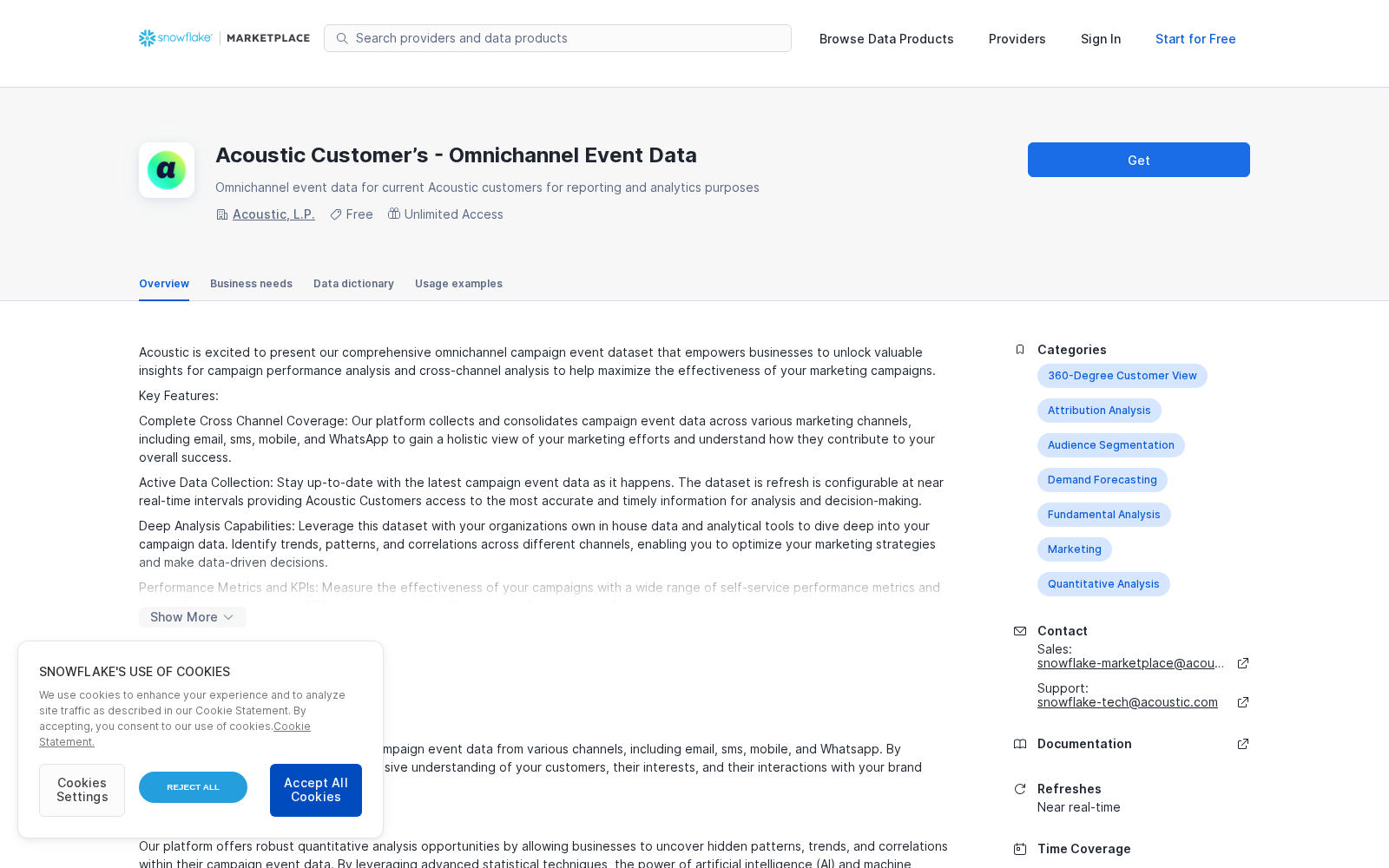Viewport: 1389px width, 868px height.
Task: Open the Business needs tab
Action: (251, 284)
